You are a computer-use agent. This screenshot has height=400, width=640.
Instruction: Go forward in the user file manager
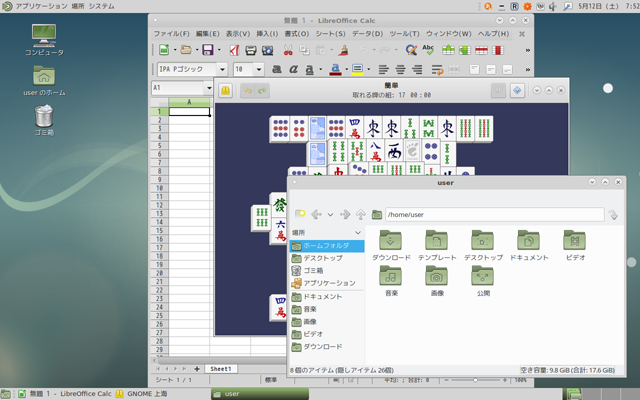coord(345,214)
